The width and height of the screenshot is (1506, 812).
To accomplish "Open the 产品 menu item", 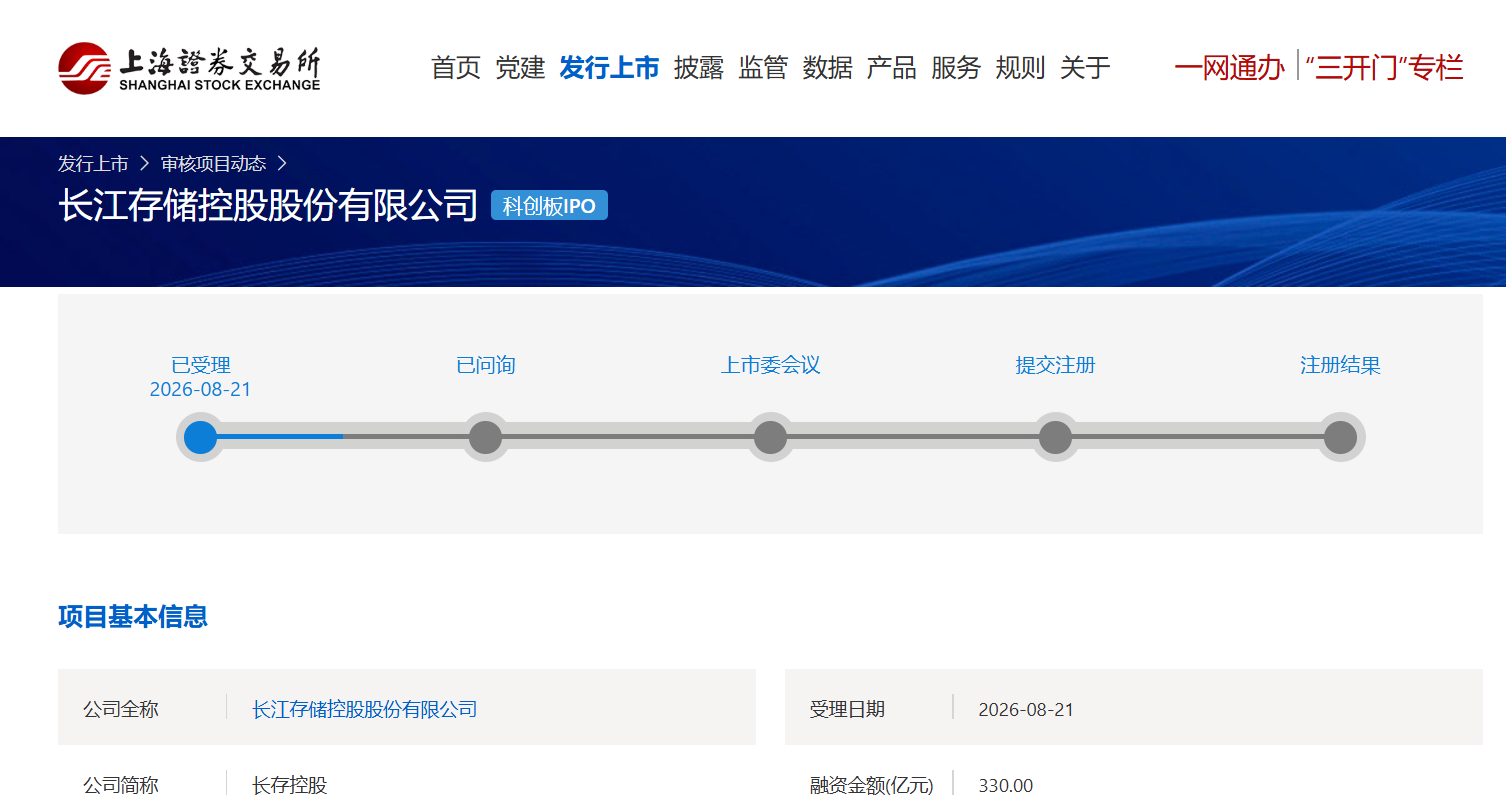I will point(891,68).
